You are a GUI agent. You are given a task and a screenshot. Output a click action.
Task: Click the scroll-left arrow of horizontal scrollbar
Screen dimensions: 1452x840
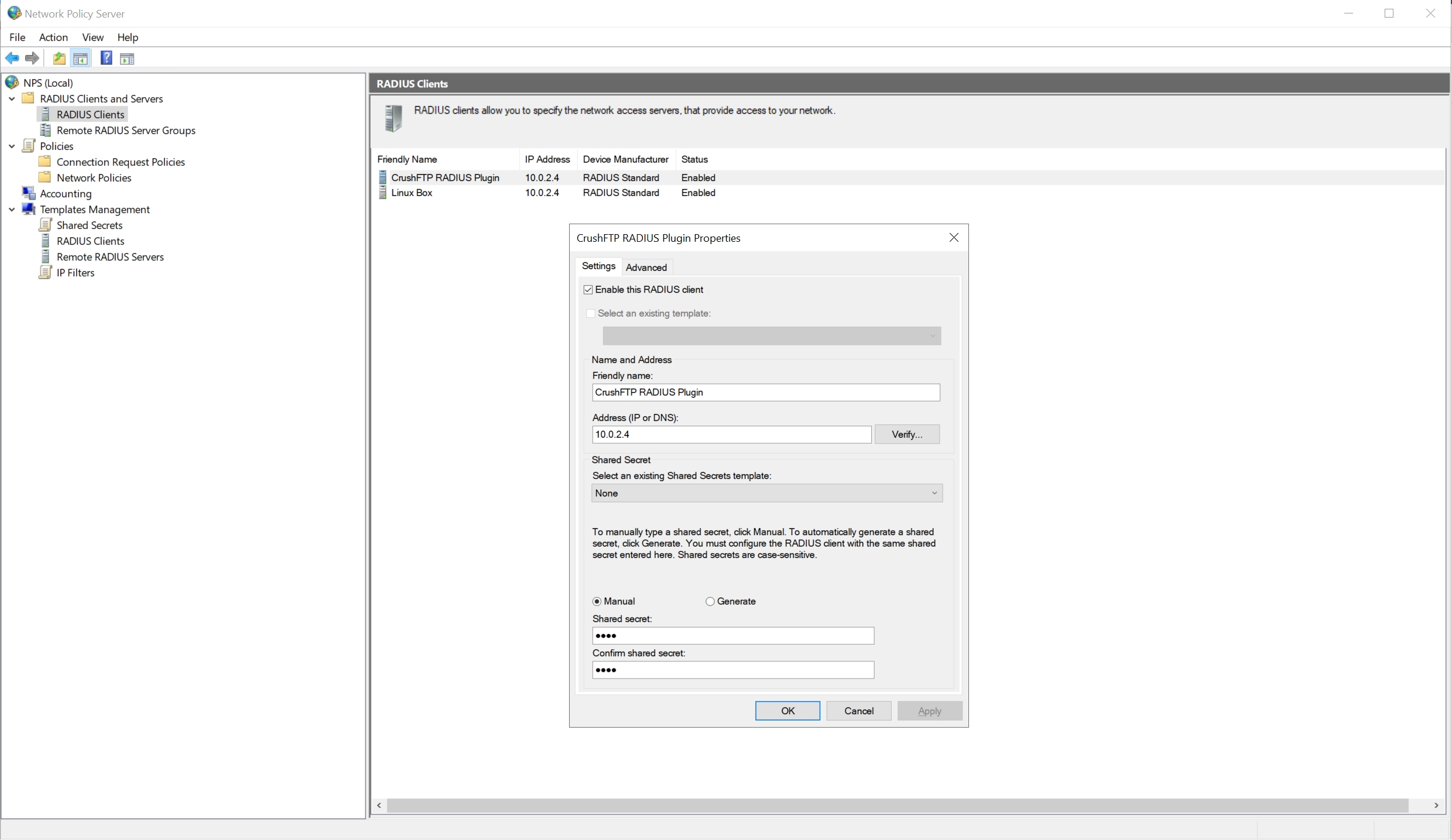tap(379, 805)
